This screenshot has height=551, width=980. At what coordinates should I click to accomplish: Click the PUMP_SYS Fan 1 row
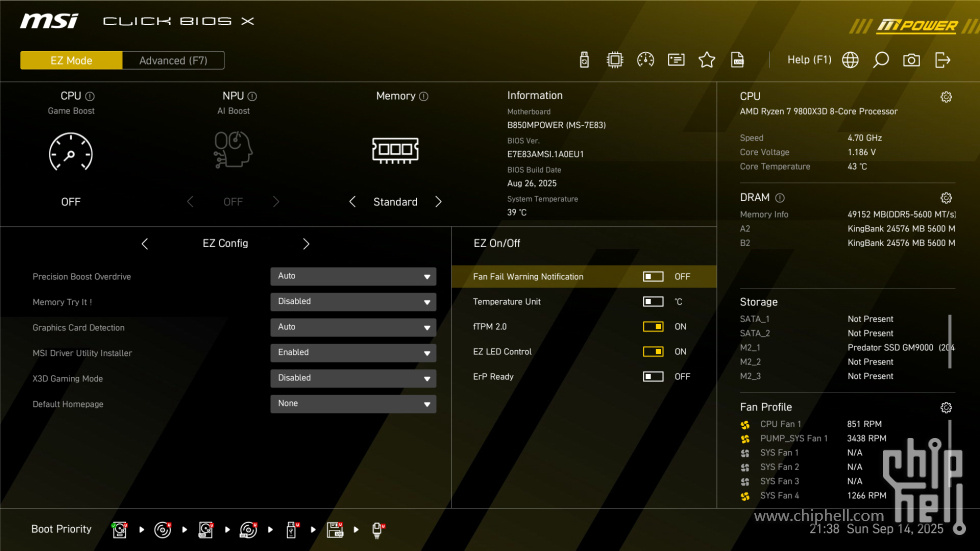click(813, 439)
